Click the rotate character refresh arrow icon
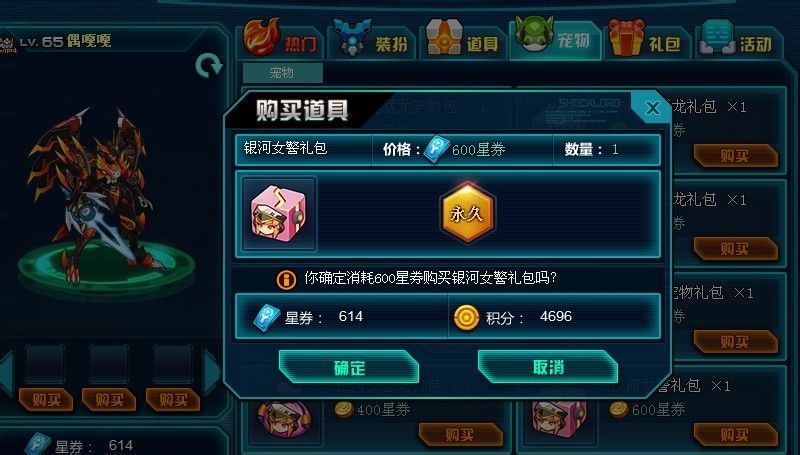800x455 pixels. pos(209,66)
